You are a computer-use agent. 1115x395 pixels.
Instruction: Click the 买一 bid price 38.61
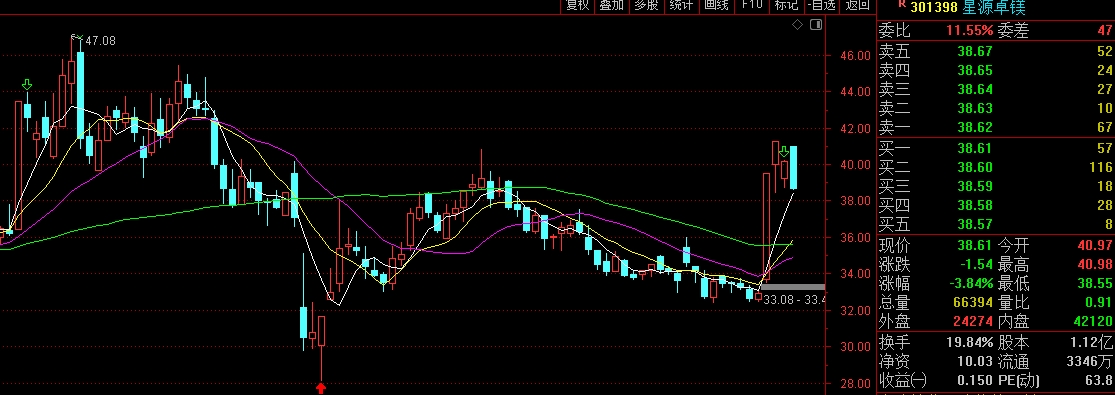[975, 147]
